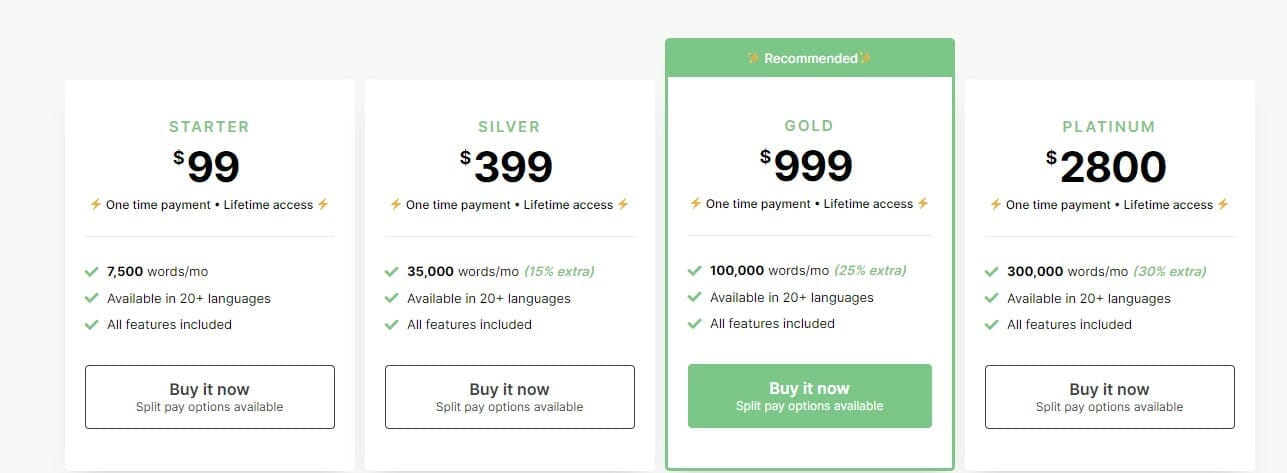Click the Recommended banner above Gold
Image resolution: width=1287 pixels, height=473 pixels.
(x=809, y=58)
